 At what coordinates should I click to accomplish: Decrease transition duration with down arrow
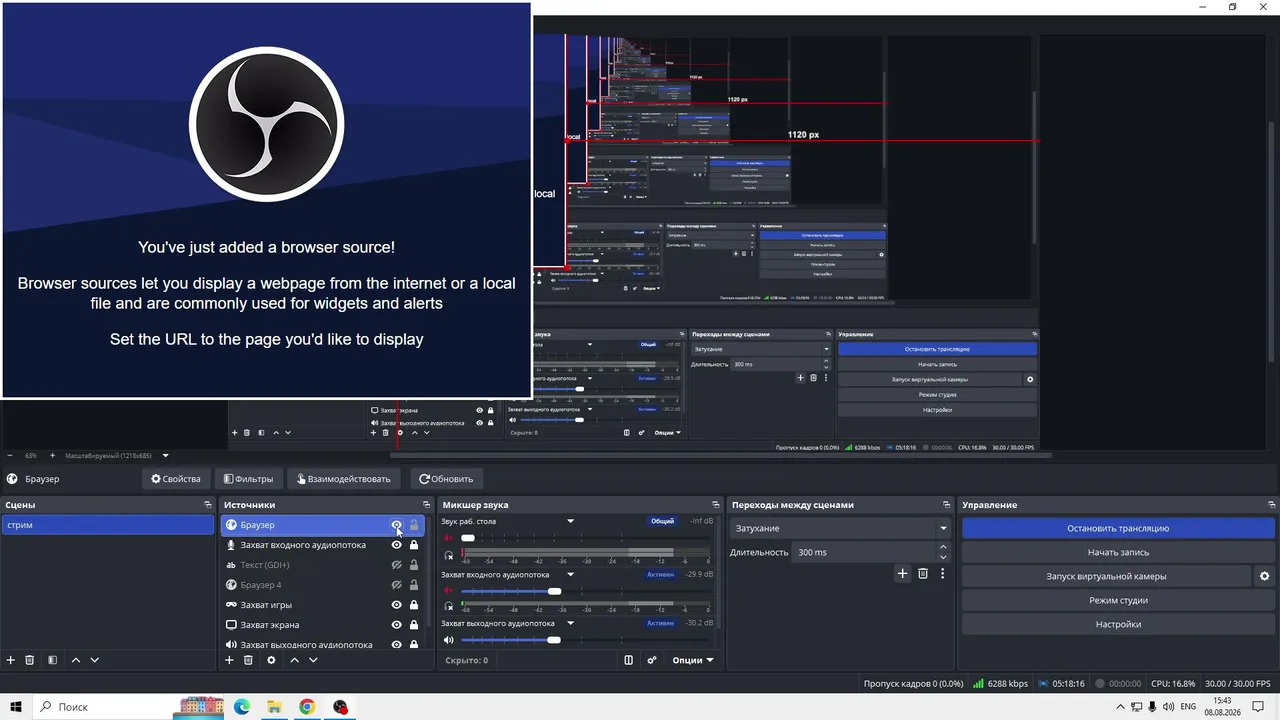[943, 557]
